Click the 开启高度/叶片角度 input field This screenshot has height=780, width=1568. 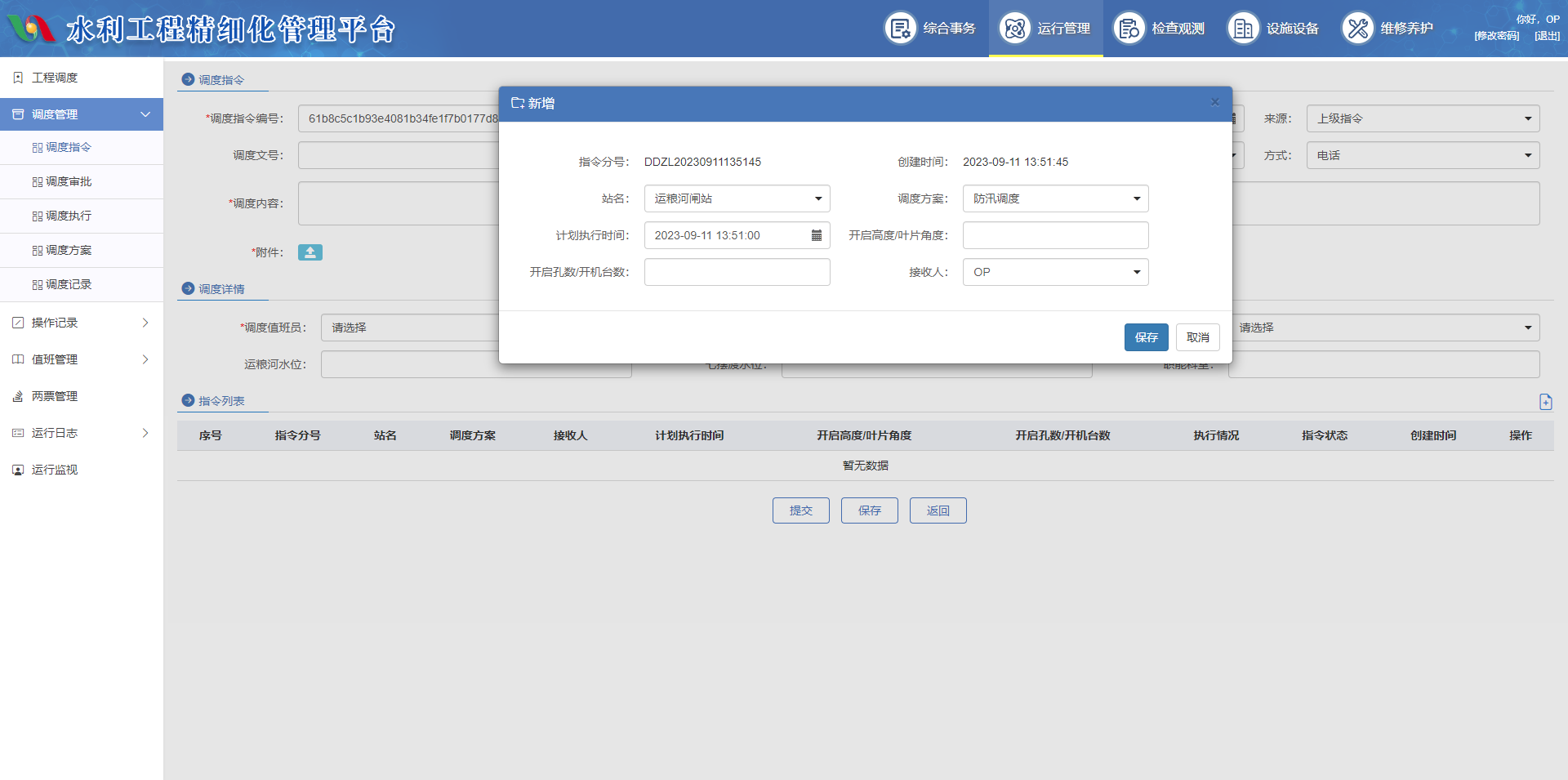(1055, 235)
